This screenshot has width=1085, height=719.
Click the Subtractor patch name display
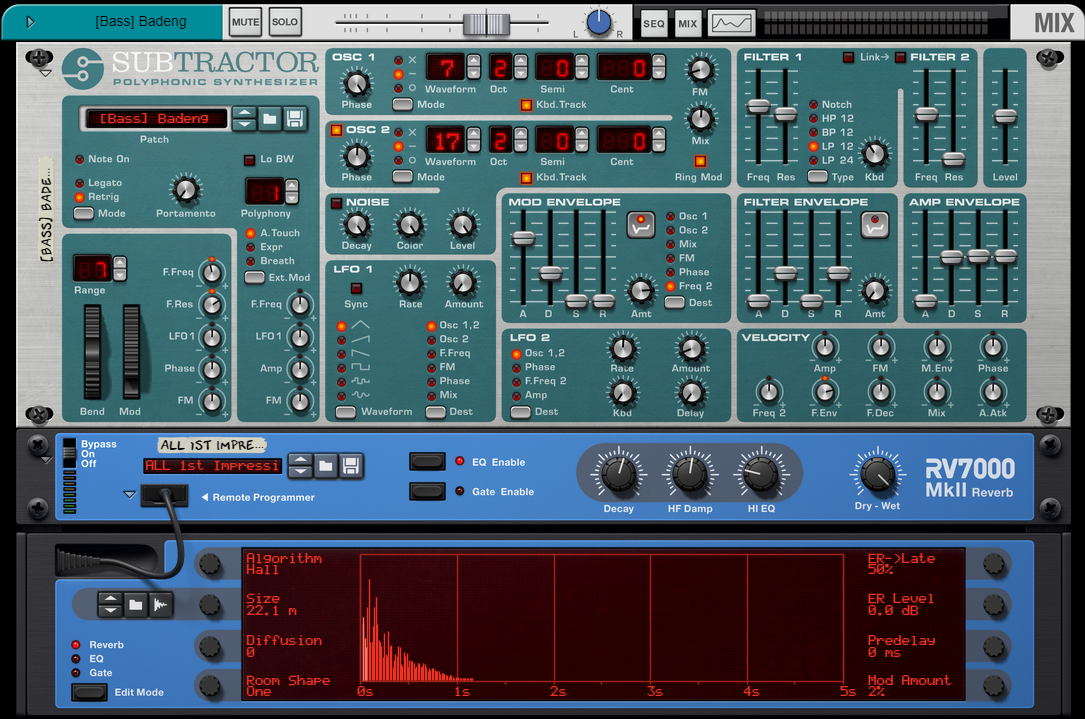click(x=155, y=119)
